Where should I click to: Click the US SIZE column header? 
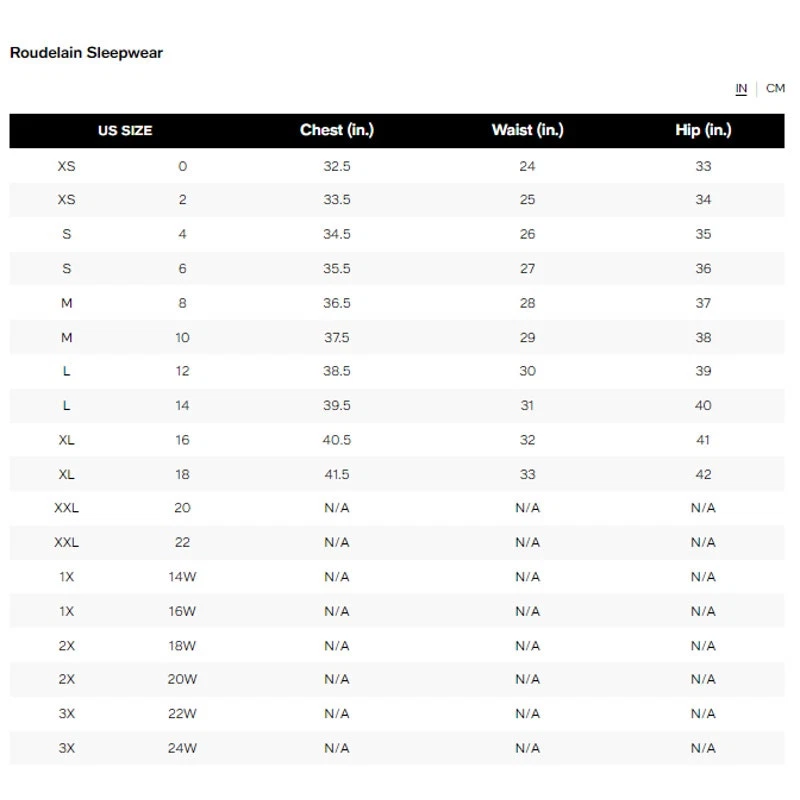click(x=125, y=131)
